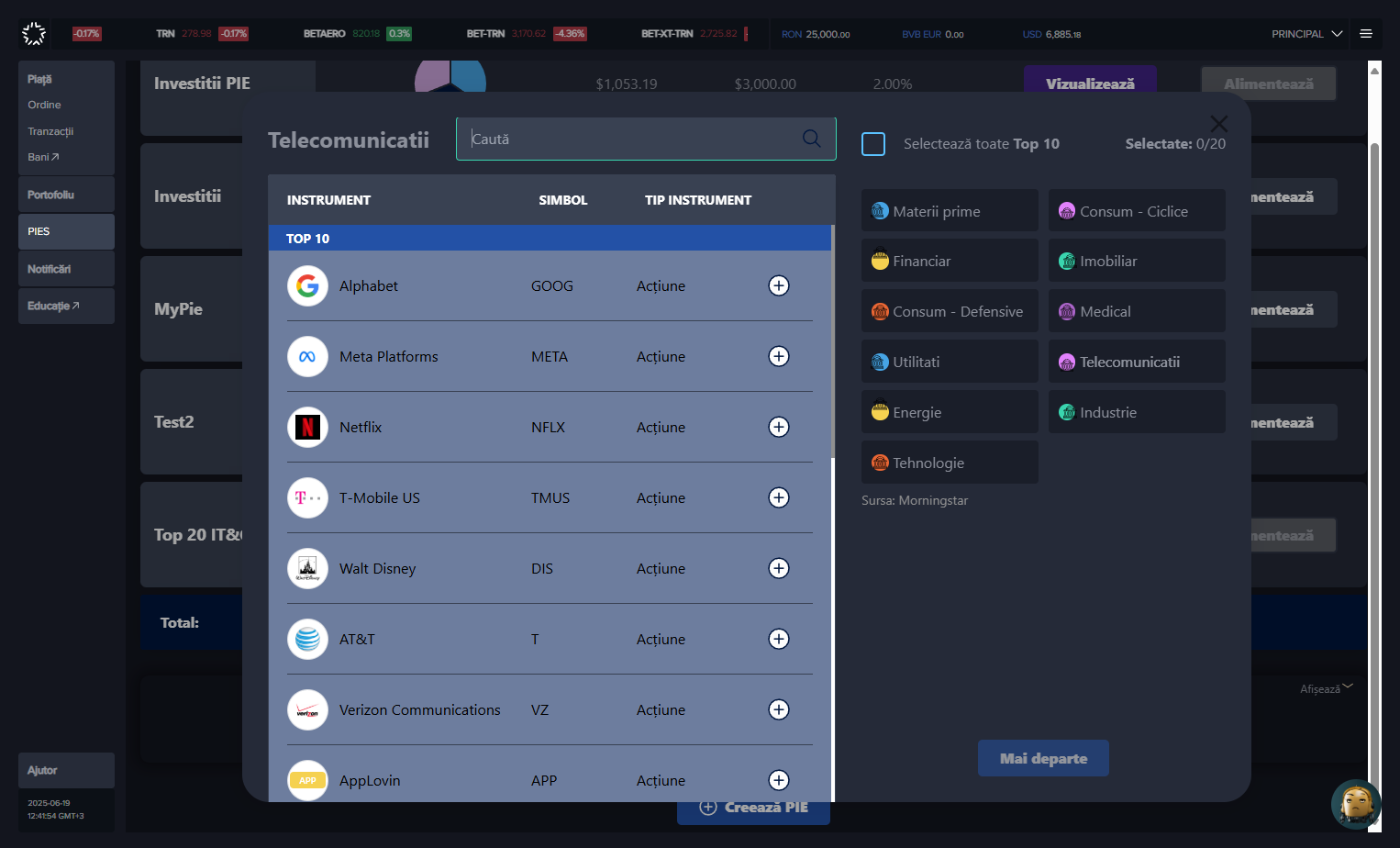1400x848 pixels.
Task: Click the Creează PIE button
Action: pos(753,808)
